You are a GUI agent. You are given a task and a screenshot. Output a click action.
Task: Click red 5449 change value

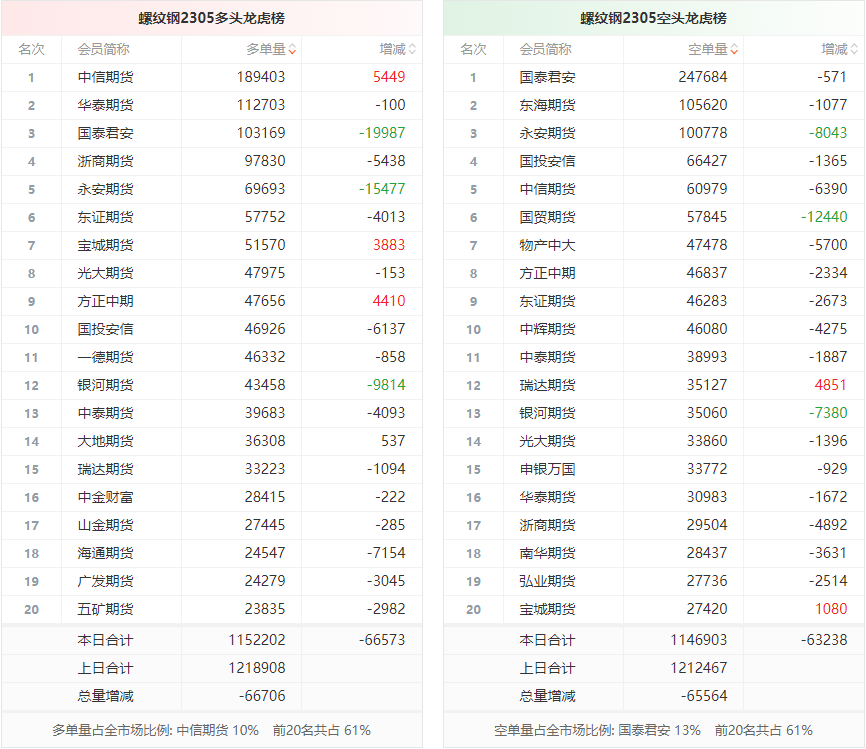click(388, 77)
